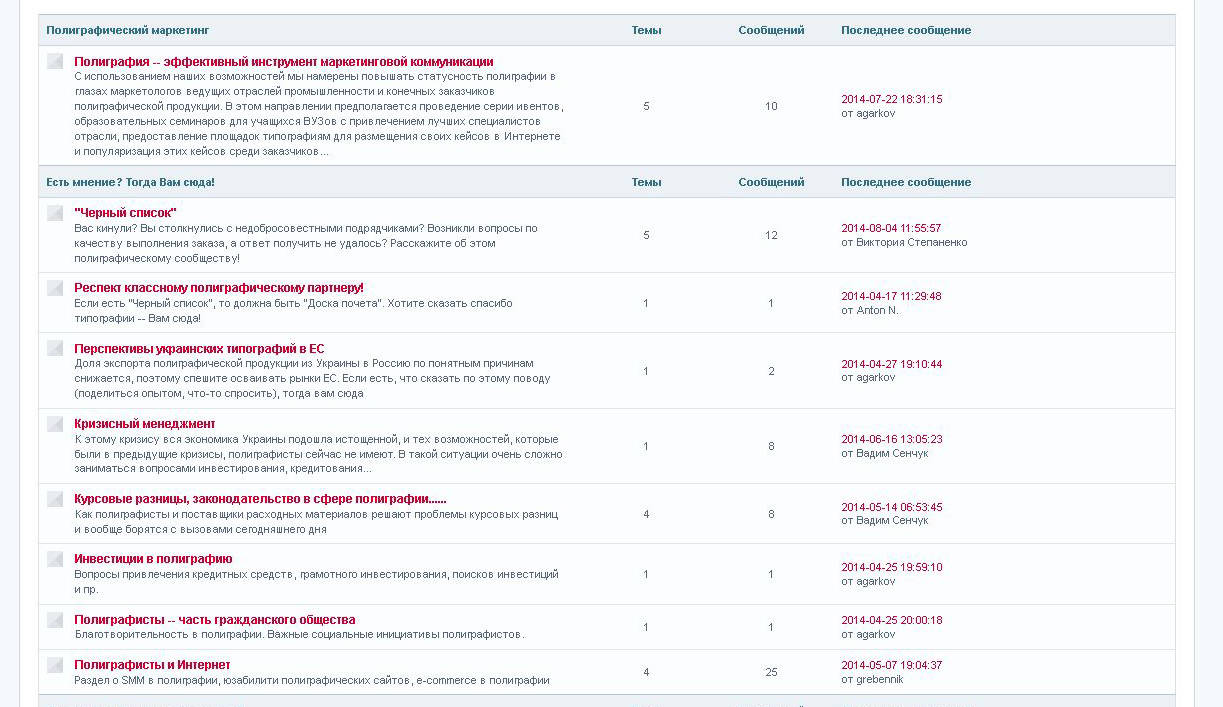
Task: Click forum status icon beside "Респект классному полиграфическому партнеру!"
Action: 55,288
